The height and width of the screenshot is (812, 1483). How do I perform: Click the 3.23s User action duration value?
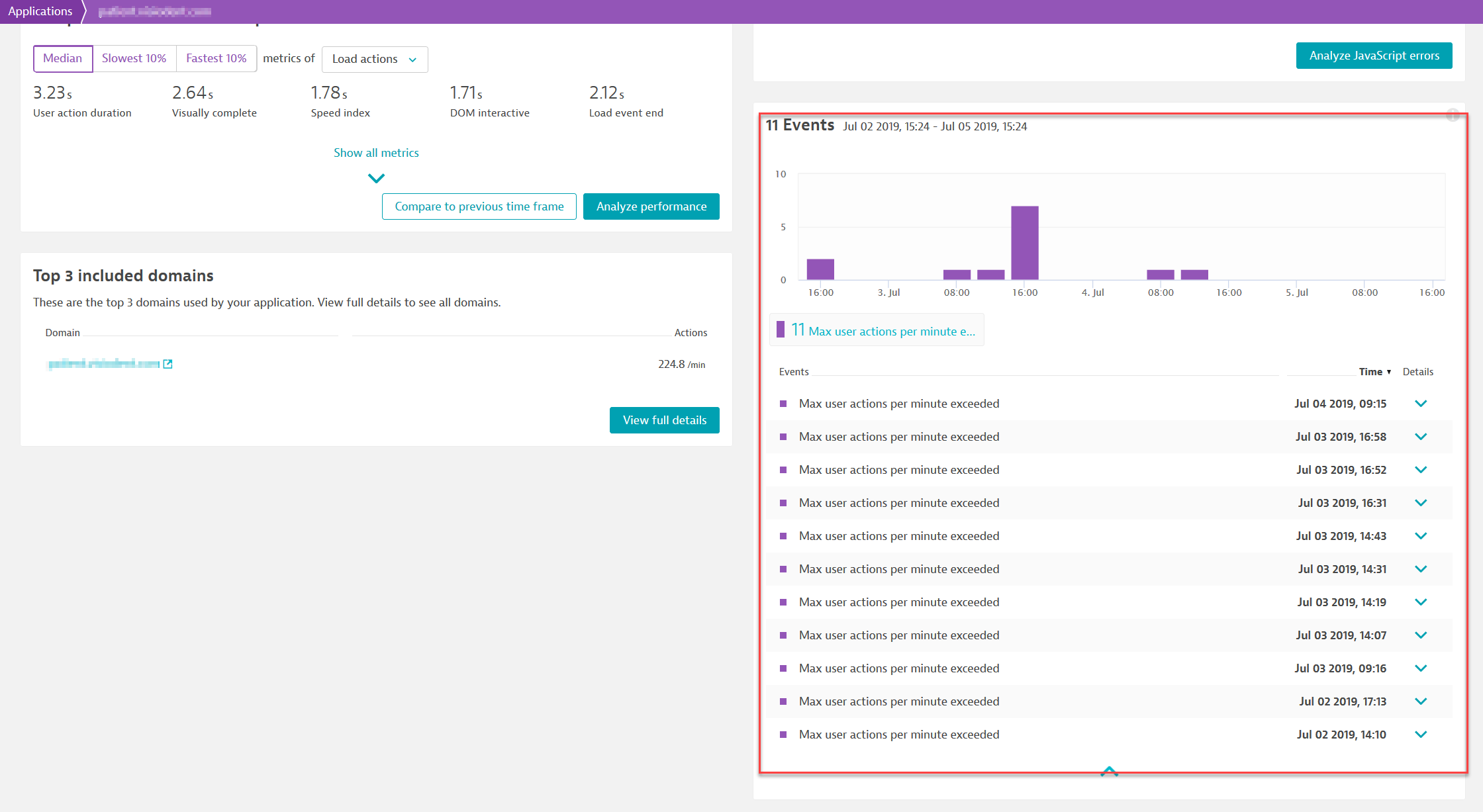pyautogui.click(x=52, y=93)
